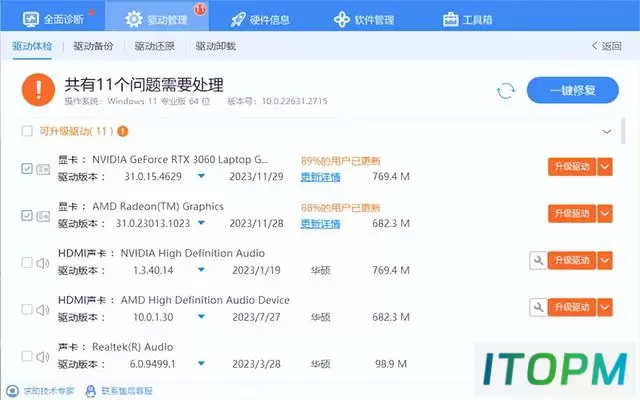This screenshot has height=400, width=640.
Task: Check the Realtek(R) Audio checkbox
Action: pyautogui.click(x=27, y=356)
